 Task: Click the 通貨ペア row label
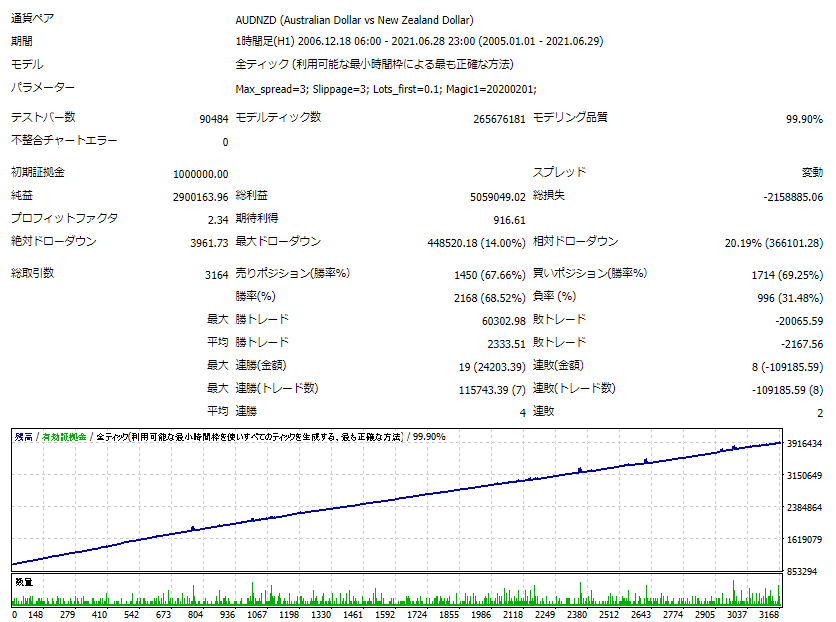pos(33,18)
